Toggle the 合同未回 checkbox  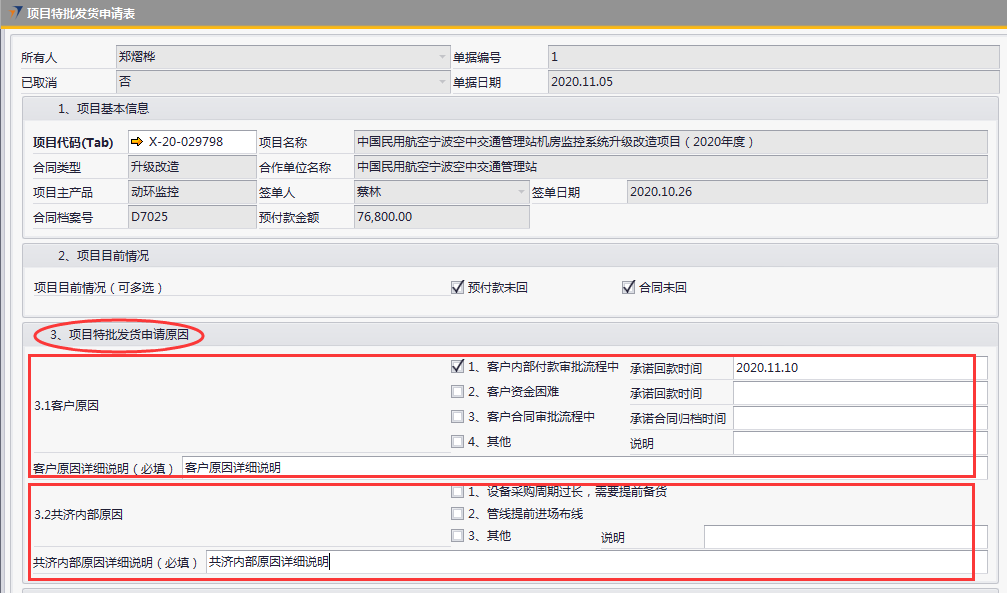click(x=629, y=288)
